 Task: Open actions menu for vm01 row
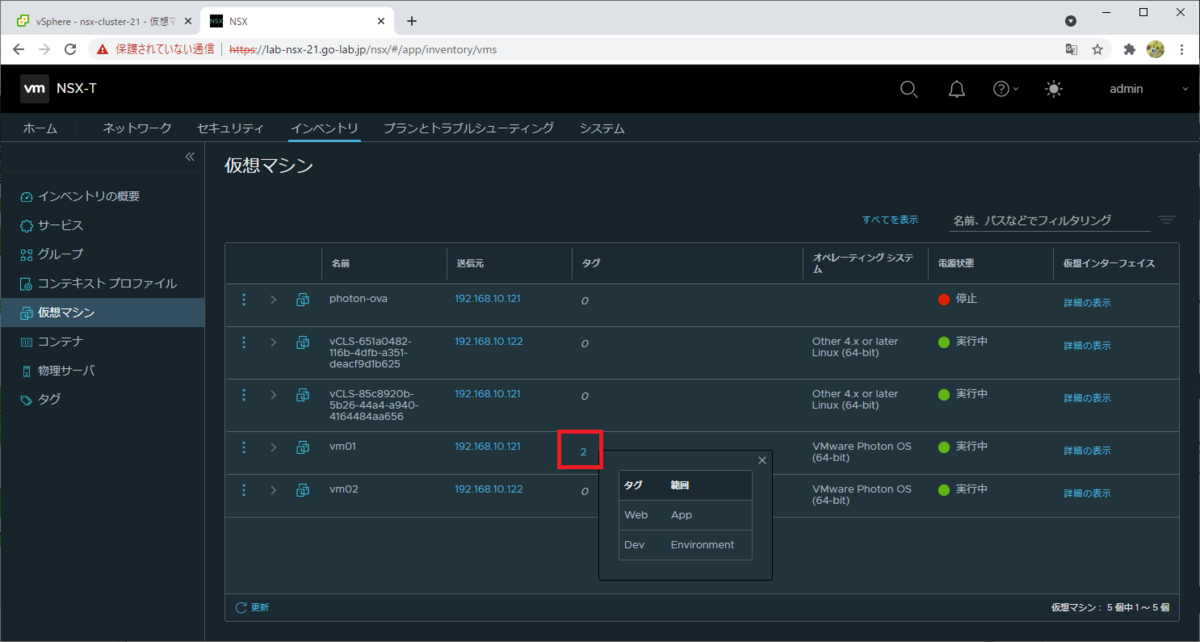click(x=243, y=447)
